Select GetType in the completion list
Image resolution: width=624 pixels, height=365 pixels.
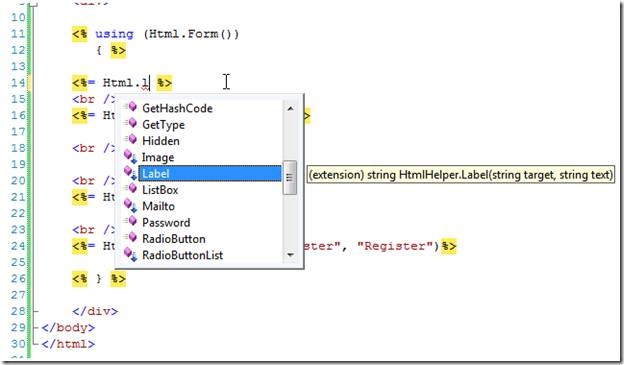[x=163, y=125]
